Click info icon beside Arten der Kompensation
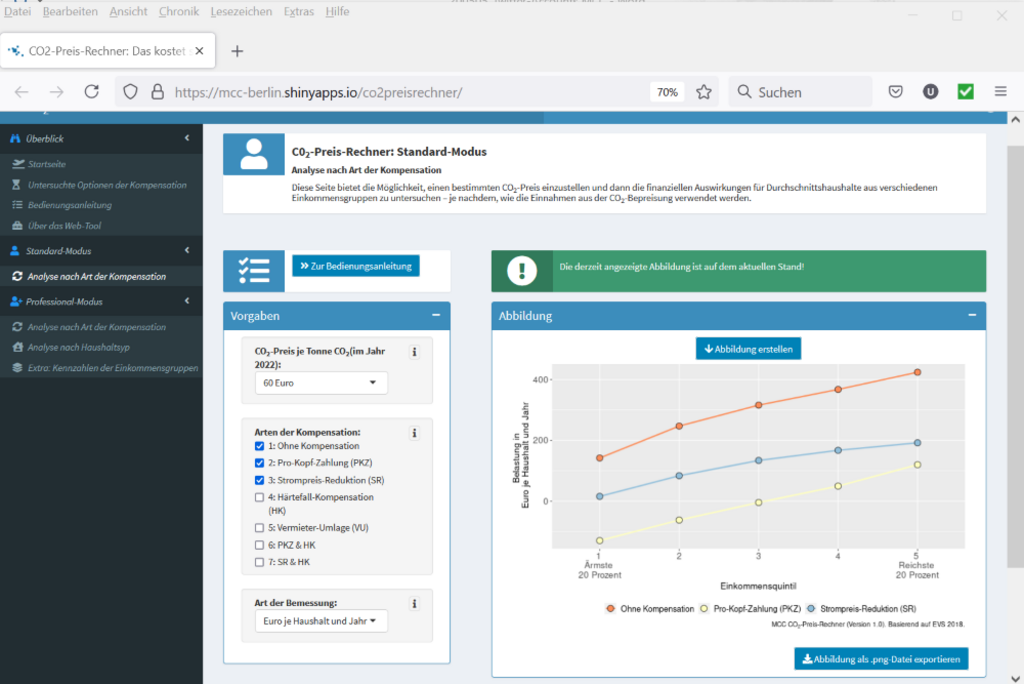1024x684 pixels. tap(414, 433)
